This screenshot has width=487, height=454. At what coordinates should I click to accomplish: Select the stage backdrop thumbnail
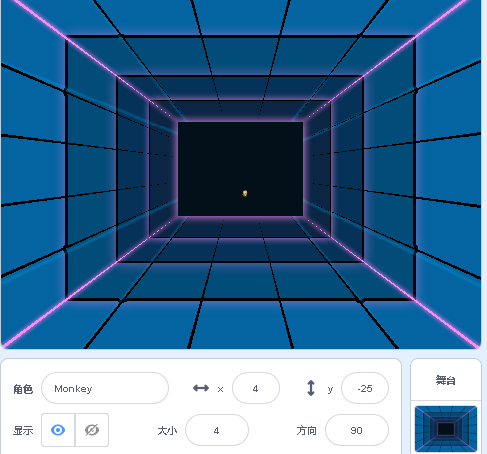[x=446, y=429]
